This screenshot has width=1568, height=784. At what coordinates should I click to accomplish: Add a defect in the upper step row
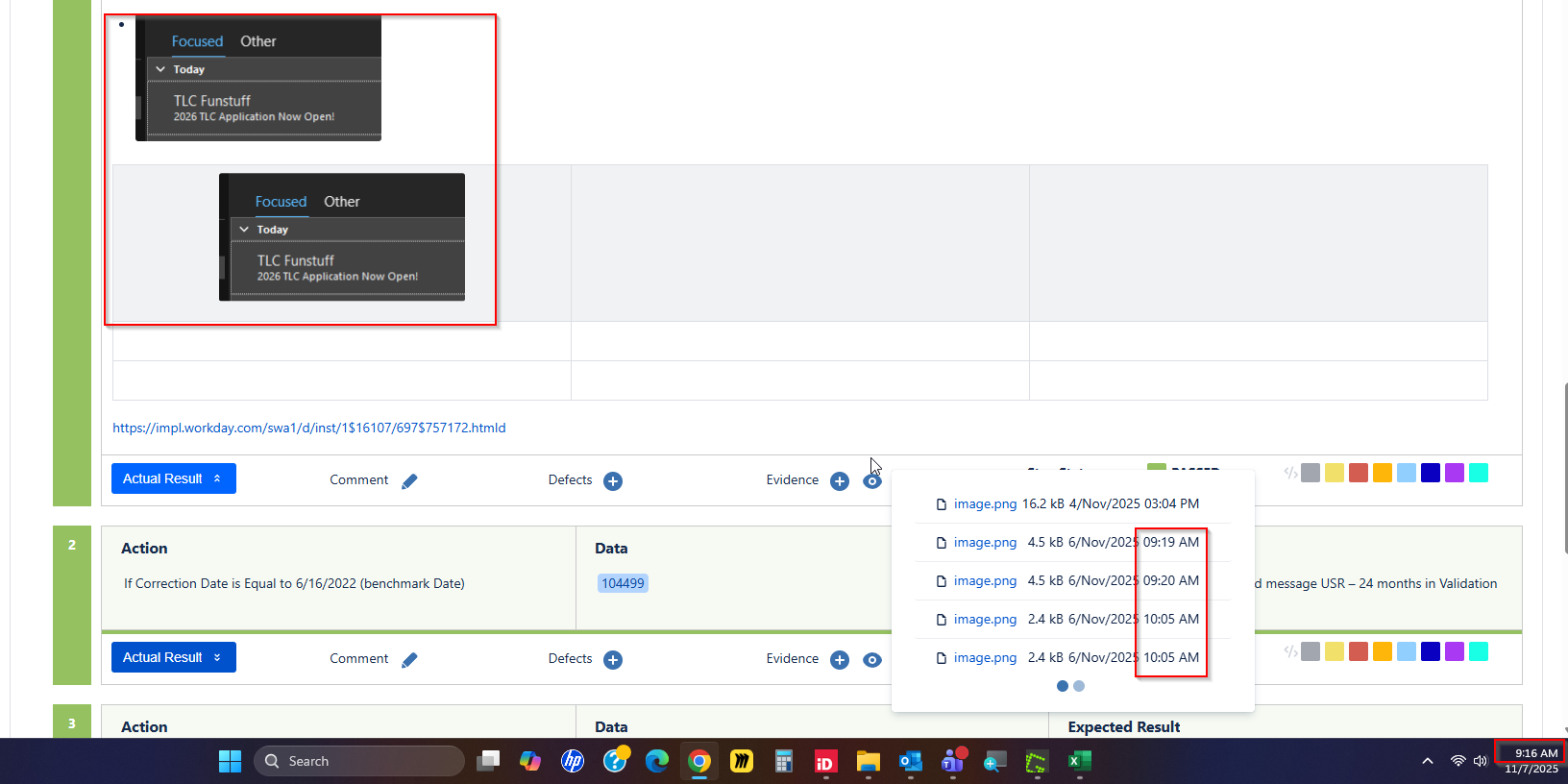[x=612, y=481]
